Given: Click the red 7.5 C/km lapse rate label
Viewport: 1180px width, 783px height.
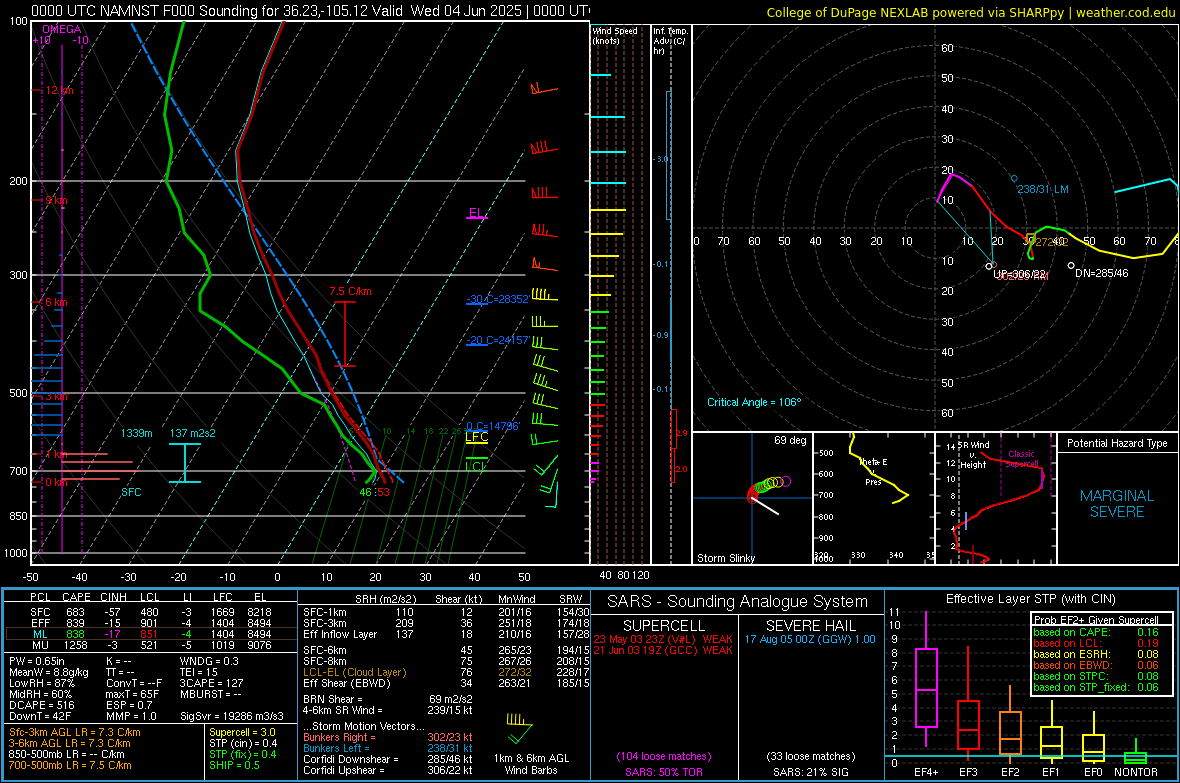Looking at the screenshot, I should (350, 291).
